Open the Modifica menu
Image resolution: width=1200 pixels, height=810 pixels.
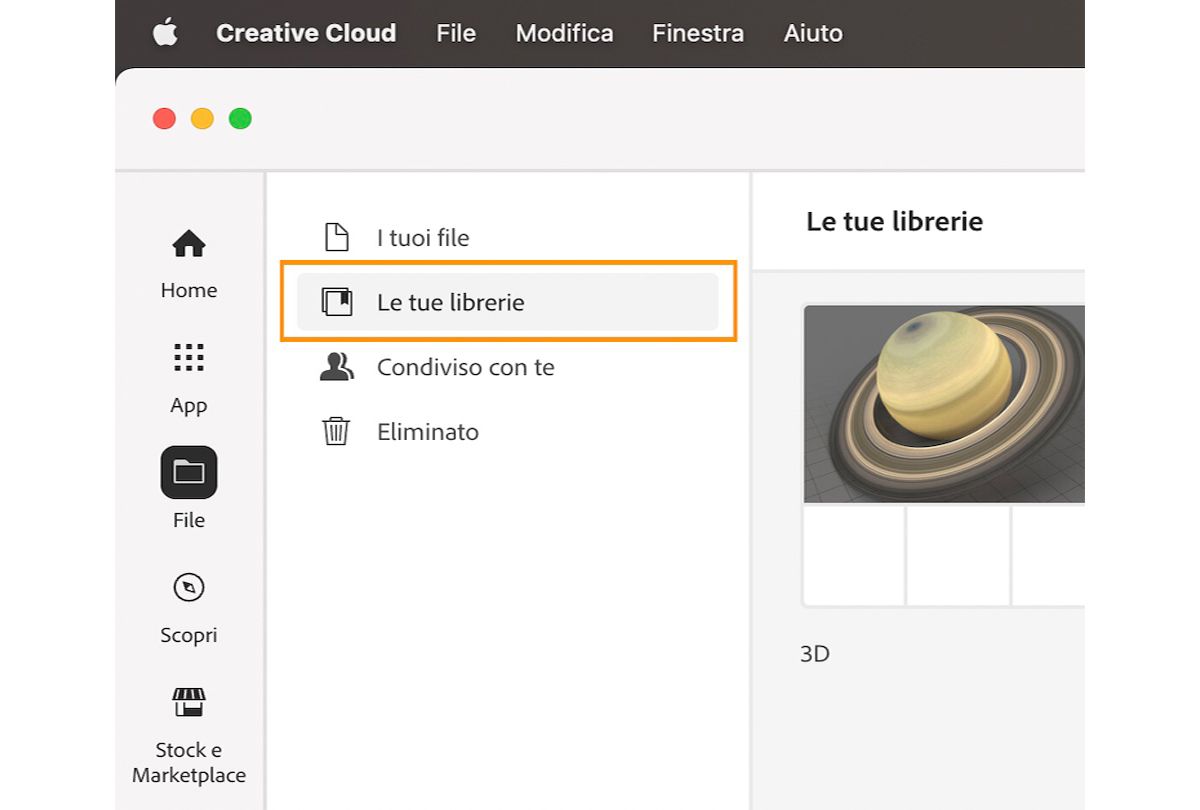(x=564, y=33)
